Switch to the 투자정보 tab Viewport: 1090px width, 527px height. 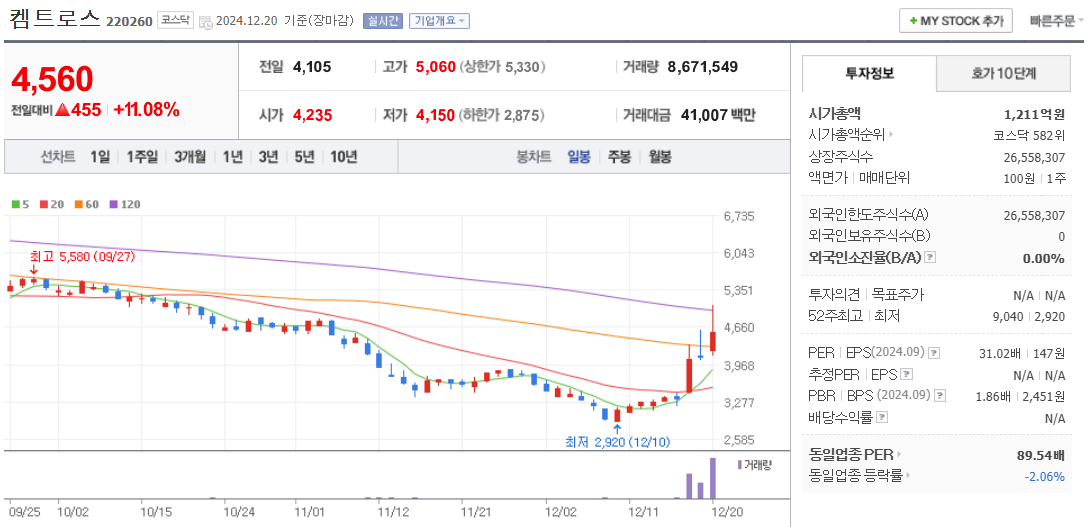pyautogui.click(x=869, y=74)
